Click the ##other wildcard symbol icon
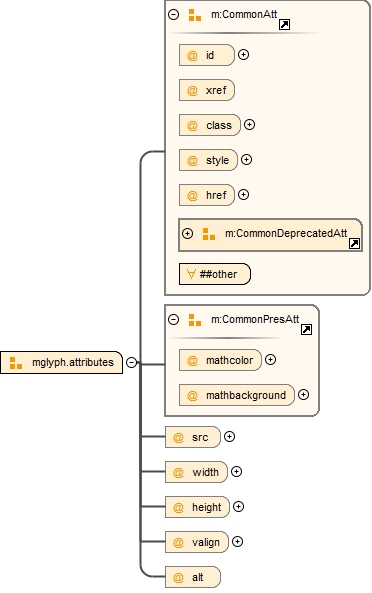Viewport: 372px width, 593px height. (x=191, y=274)
